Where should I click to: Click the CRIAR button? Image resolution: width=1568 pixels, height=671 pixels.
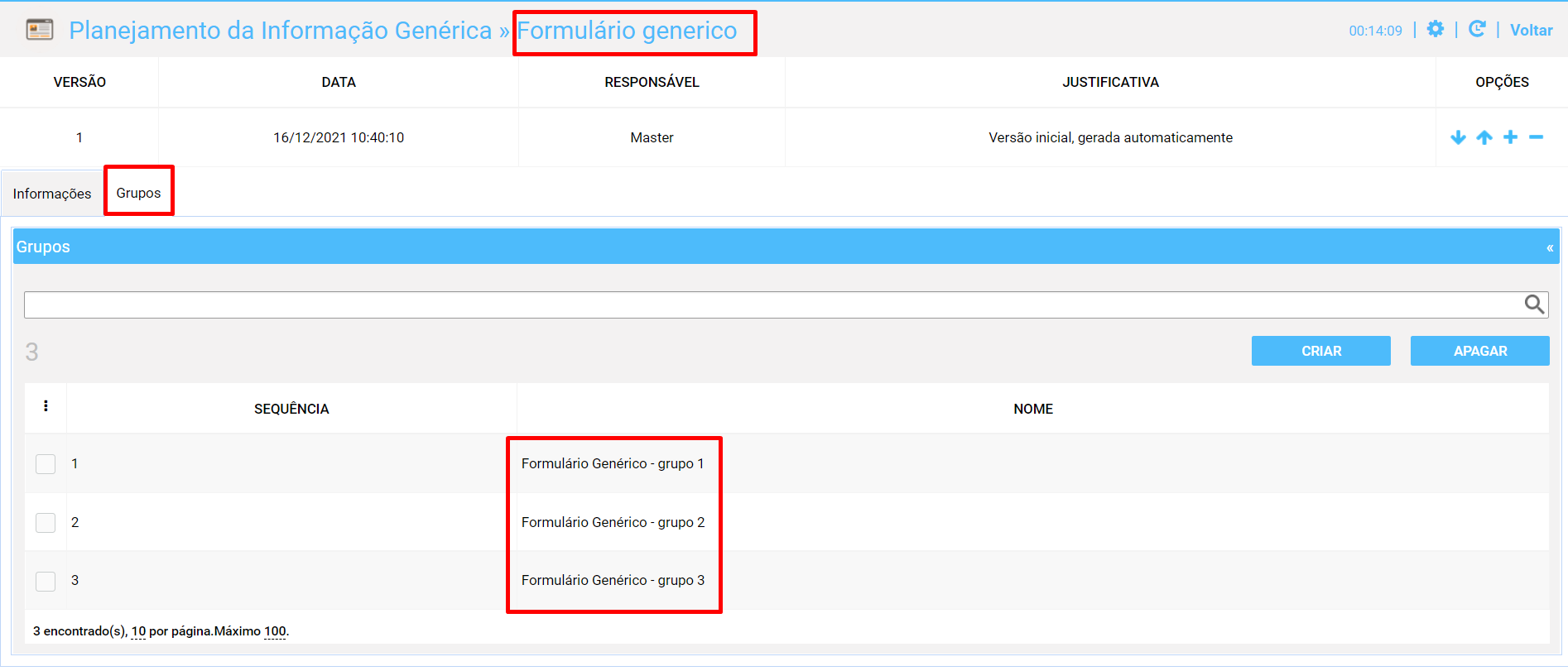(1321, 351)
